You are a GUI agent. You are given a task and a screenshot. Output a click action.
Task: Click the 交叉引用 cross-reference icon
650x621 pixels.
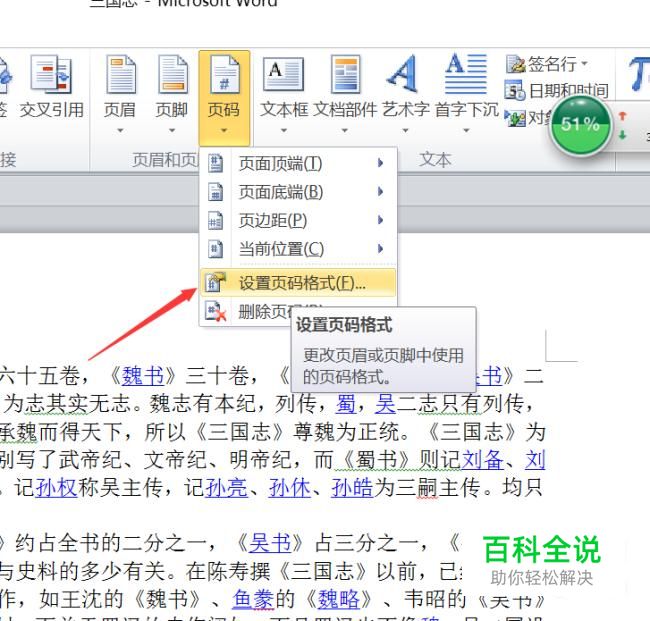tap(51, 74)
